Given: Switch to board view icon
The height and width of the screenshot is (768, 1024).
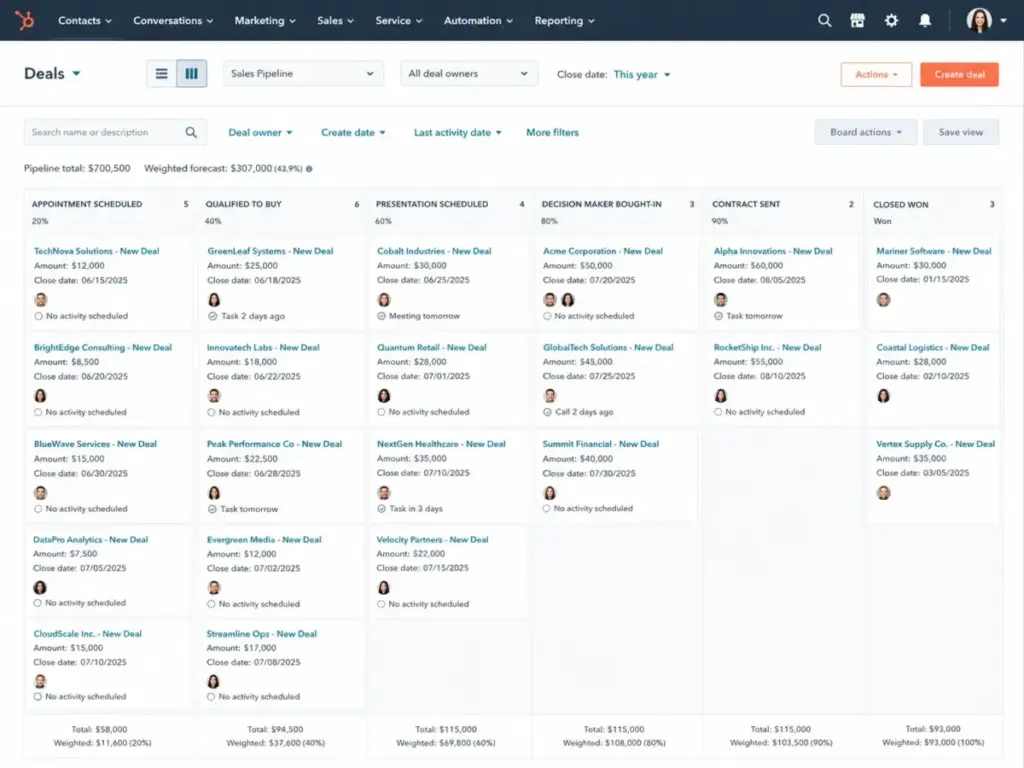Looking at the screenshot, I should [191, 74].
